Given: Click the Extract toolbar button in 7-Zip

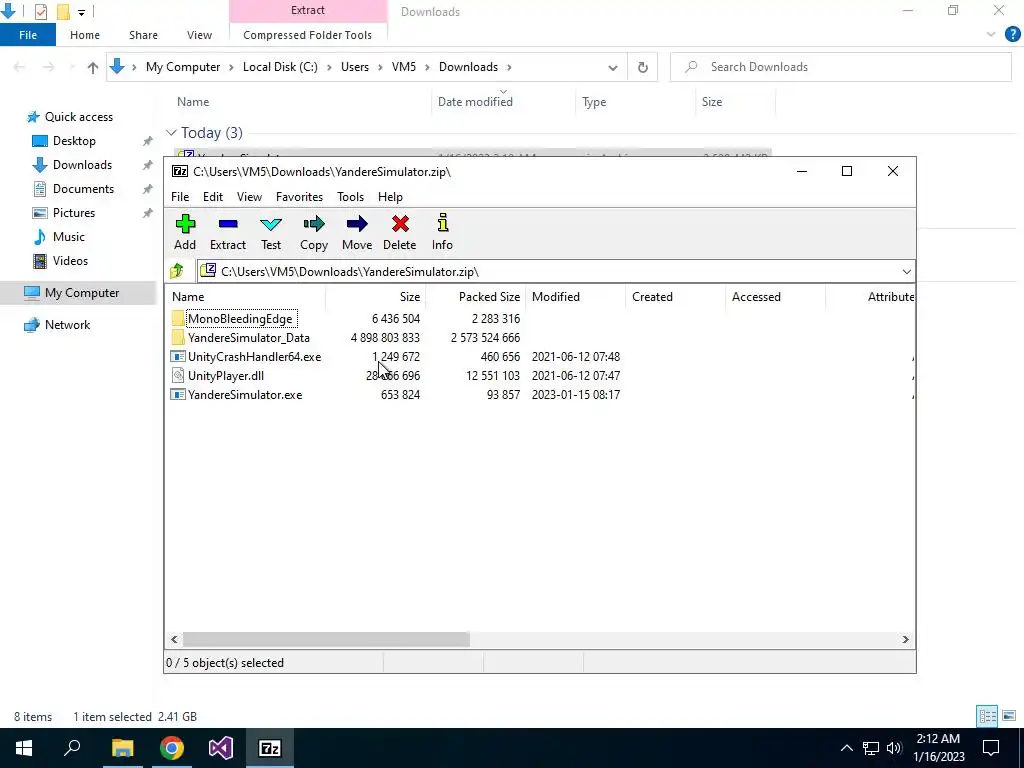Looking at the screenshot, I should pyautogui.click(x=227, y=232).
